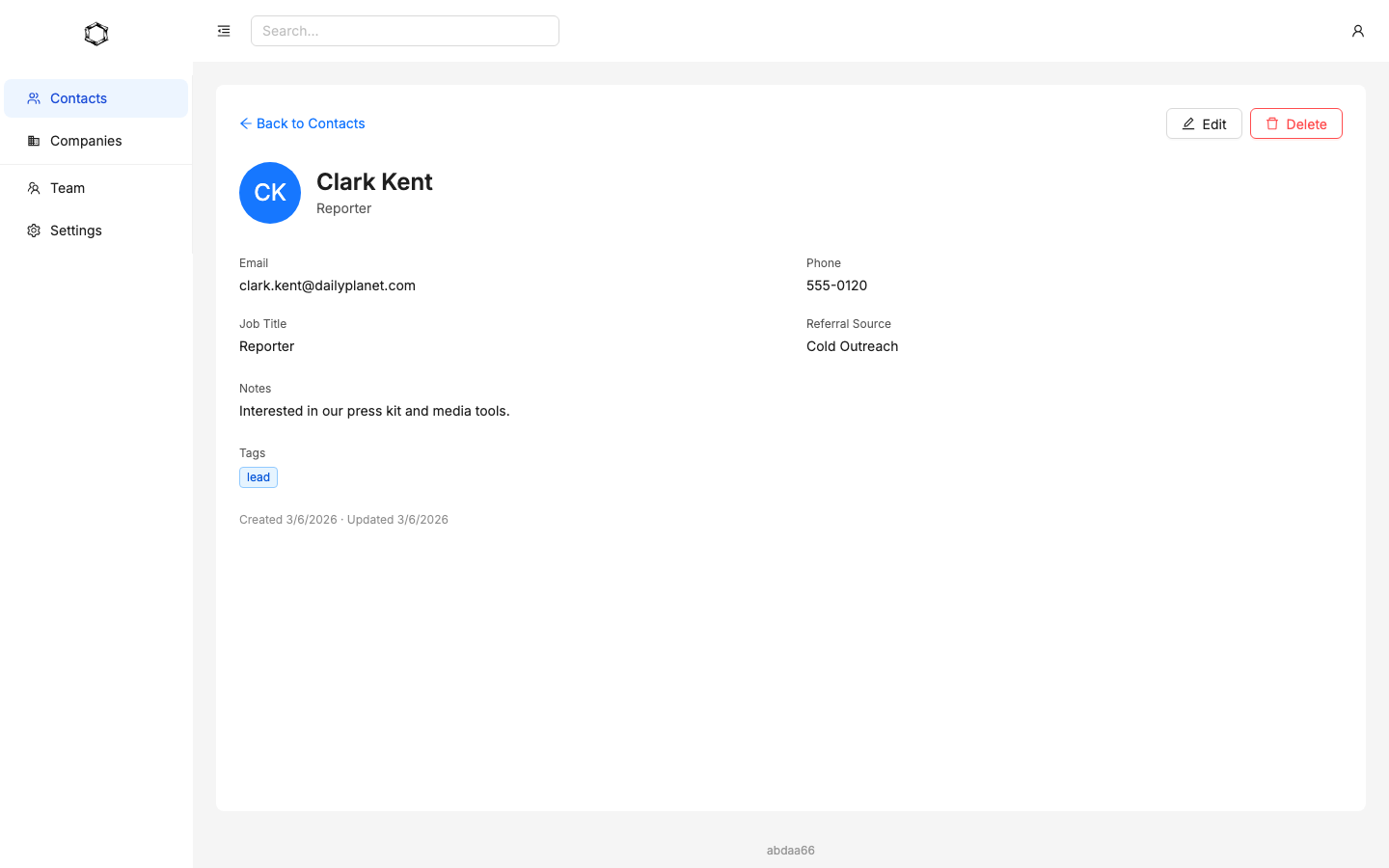
Task: Click the lead tag
Action: coord(259,477)
